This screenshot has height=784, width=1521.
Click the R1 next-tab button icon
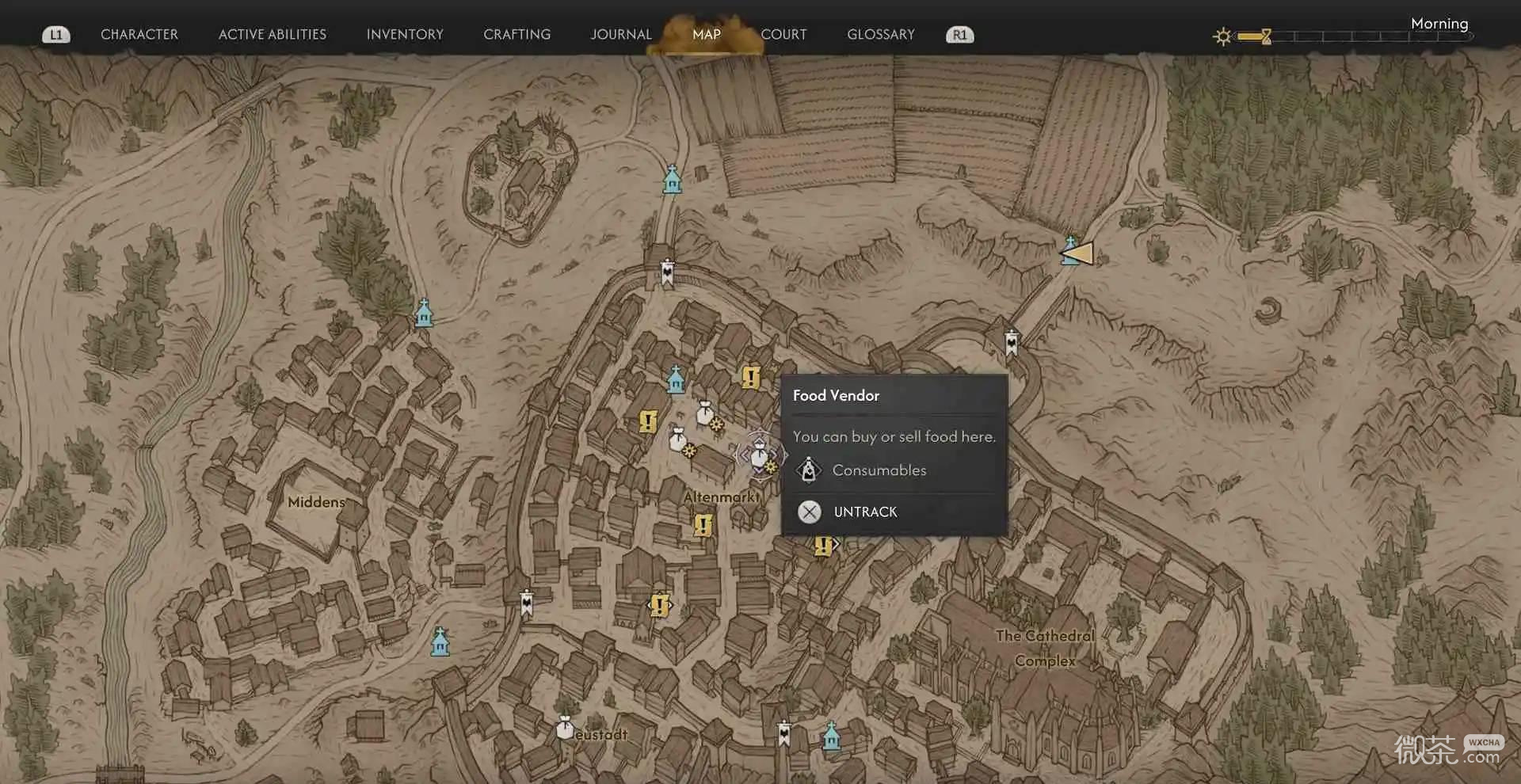[960, 35]
